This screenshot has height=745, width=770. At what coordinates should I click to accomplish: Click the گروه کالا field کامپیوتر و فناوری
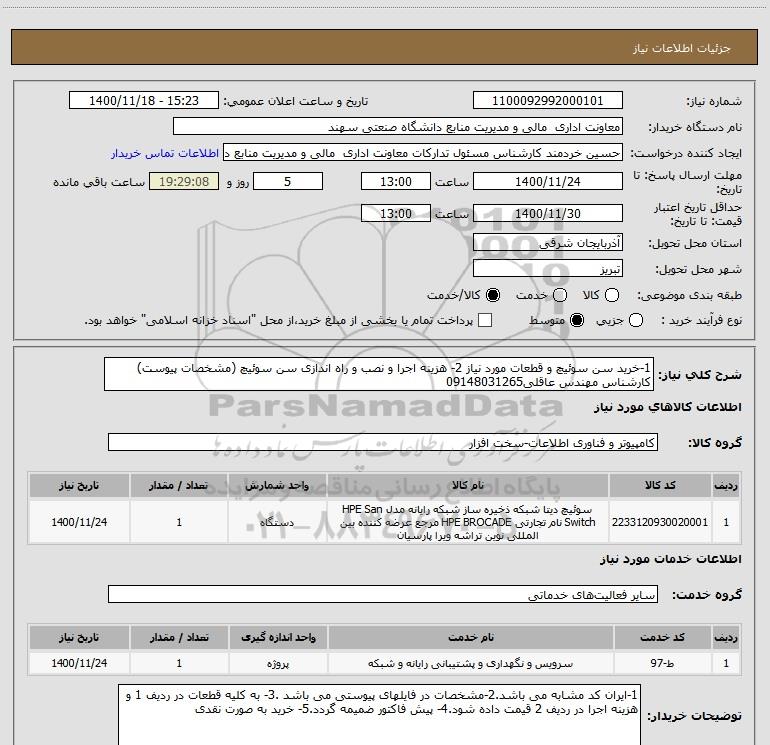click(383, 442)
